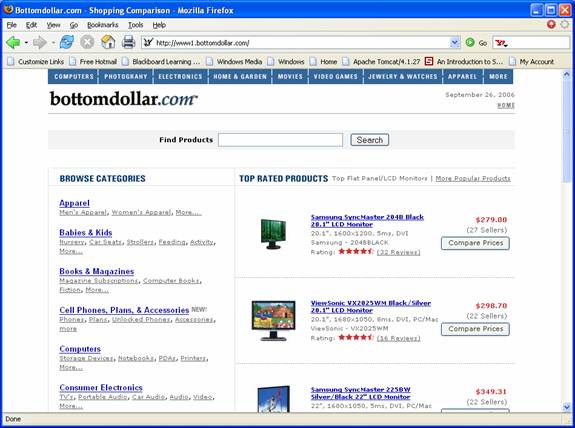The height and width of the screenshot is (428, 575).
Task: Select the ELECTRONICS navigation tab
Action: tap(180, 77)
